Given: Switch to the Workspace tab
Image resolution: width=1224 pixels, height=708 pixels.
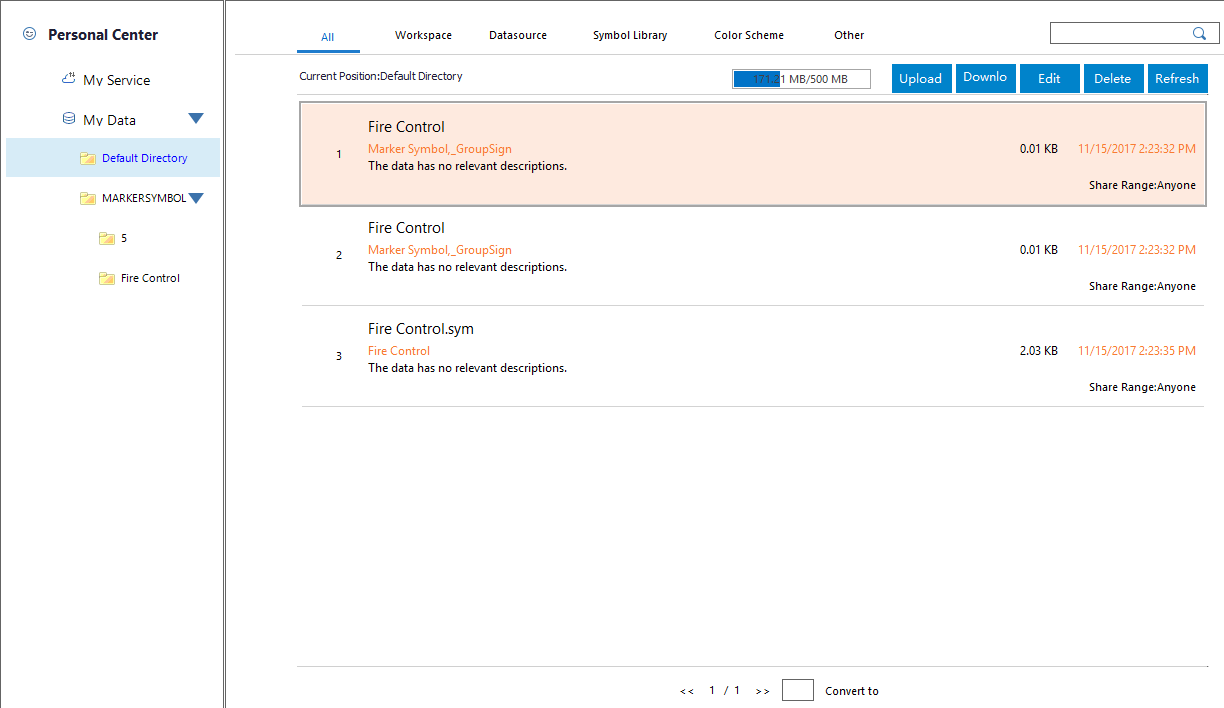Looking at the screenshot, I should [423, 35].
